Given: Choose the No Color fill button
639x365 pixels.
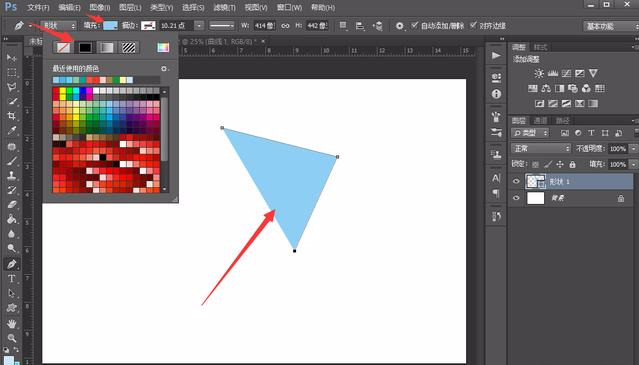Looking at the screenshot, I should point(63,48).
